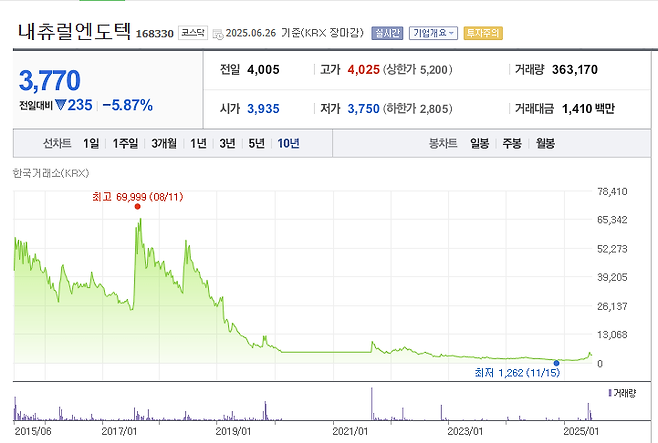Click the 거래량 value 363,170
This screenshot has width=658, height=443.
[x=574, y=70]
